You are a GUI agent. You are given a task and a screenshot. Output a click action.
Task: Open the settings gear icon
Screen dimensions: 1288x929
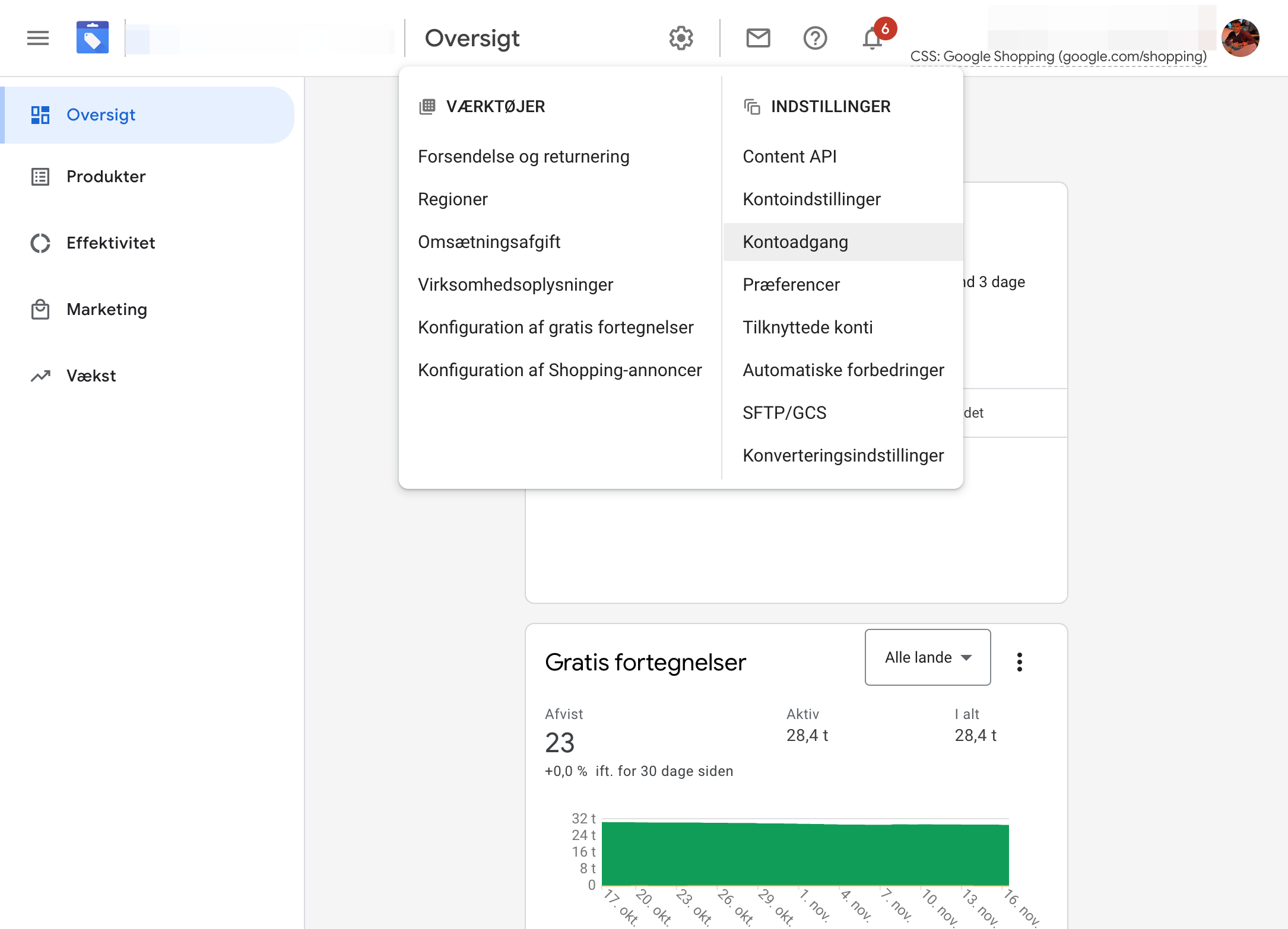pos(681,39)
